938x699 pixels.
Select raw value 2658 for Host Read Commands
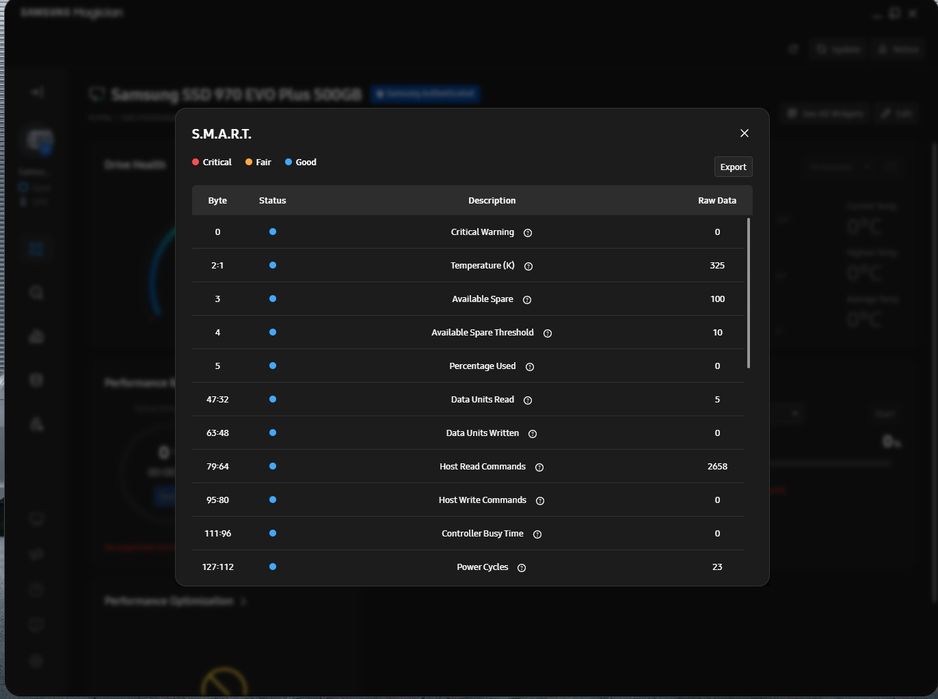717,466
